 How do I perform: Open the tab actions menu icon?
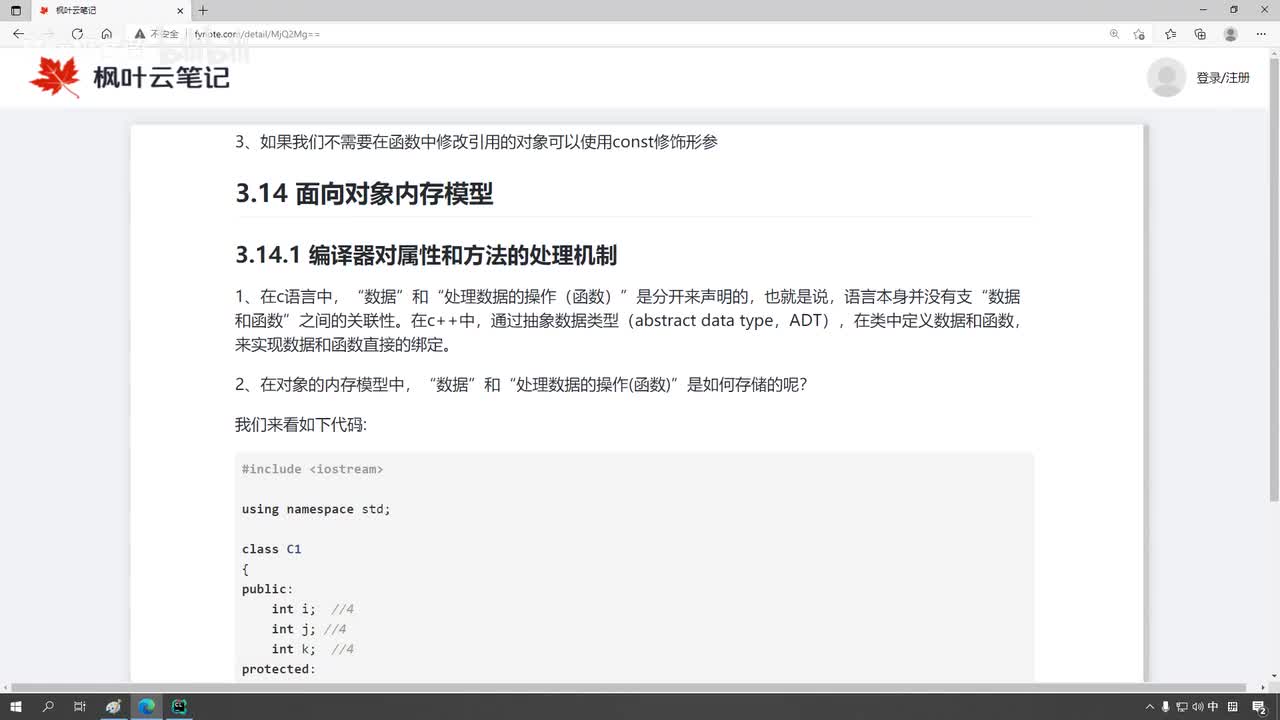tap(15, 10)
